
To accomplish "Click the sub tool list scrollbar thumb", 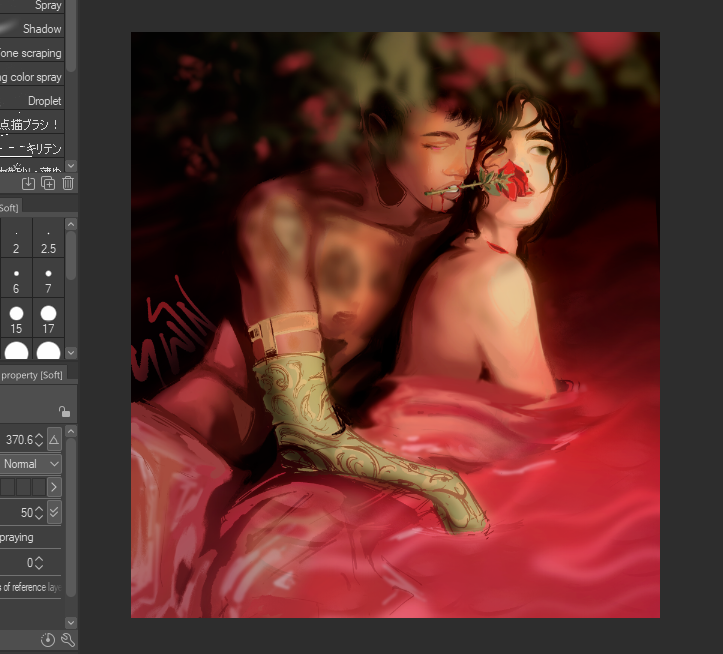I will pos(71,36).
